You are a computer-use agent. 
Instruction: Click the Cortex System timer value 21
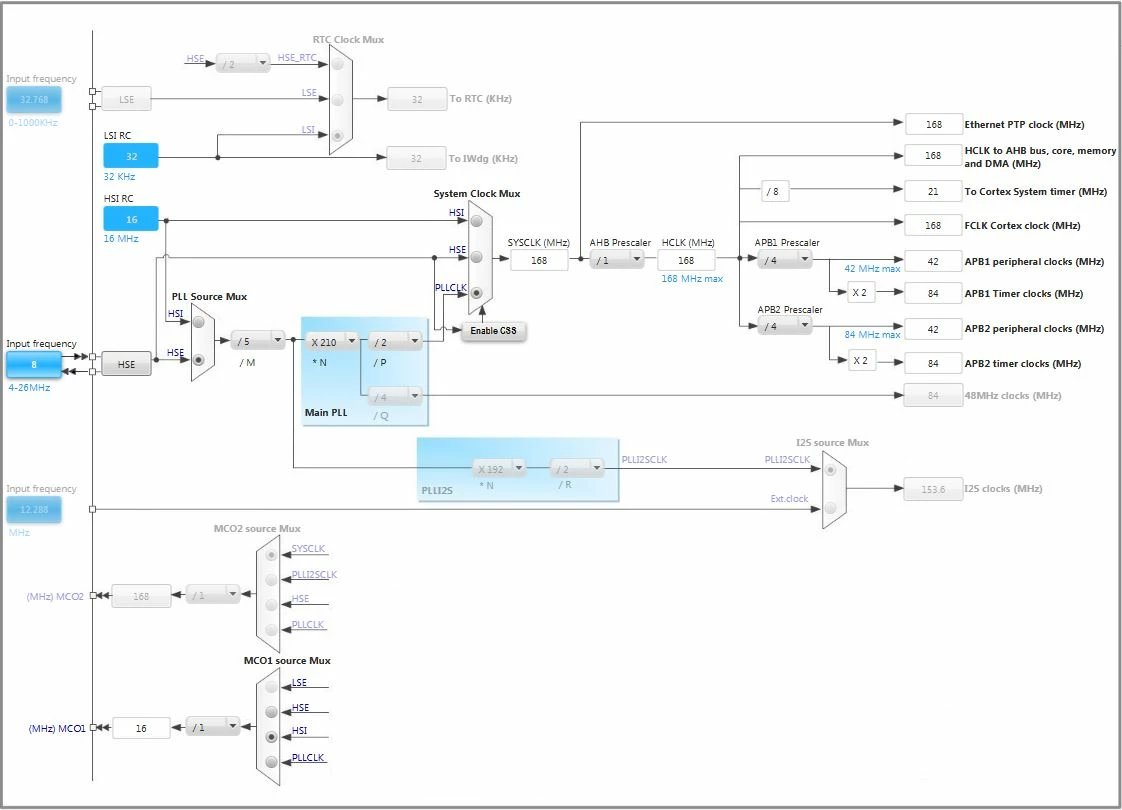pos(934,191)
